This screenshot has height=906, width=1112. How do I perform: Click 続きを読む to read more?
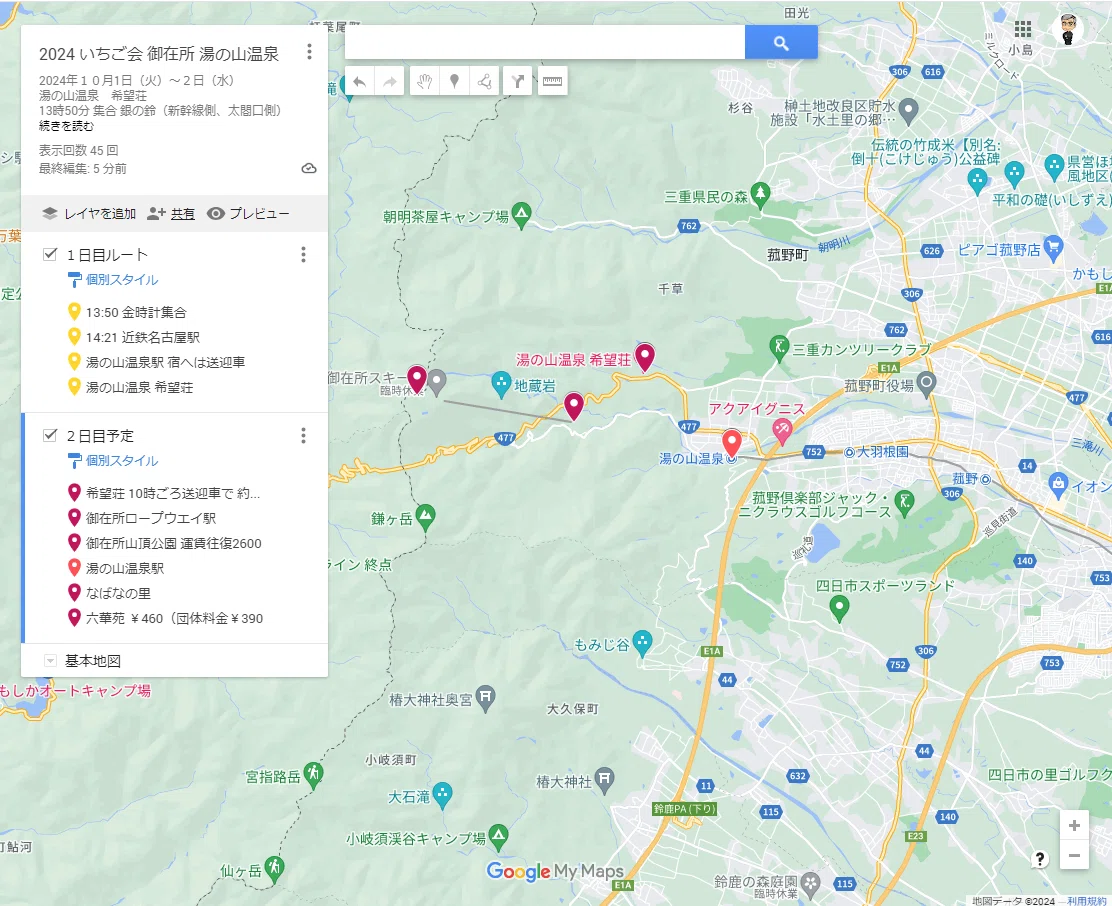pyautogui.click(x=66, y=126)
